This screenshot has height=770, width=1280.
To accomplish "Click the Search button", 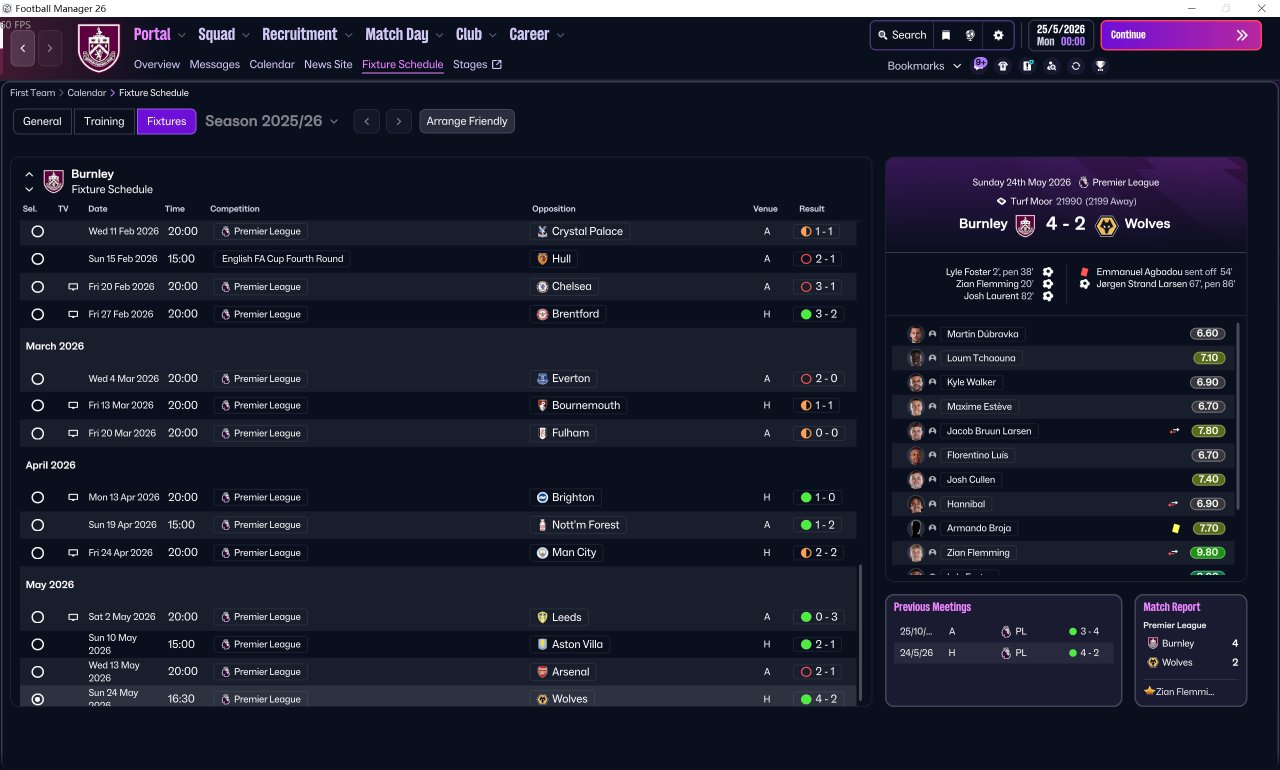I will point(902,35).
